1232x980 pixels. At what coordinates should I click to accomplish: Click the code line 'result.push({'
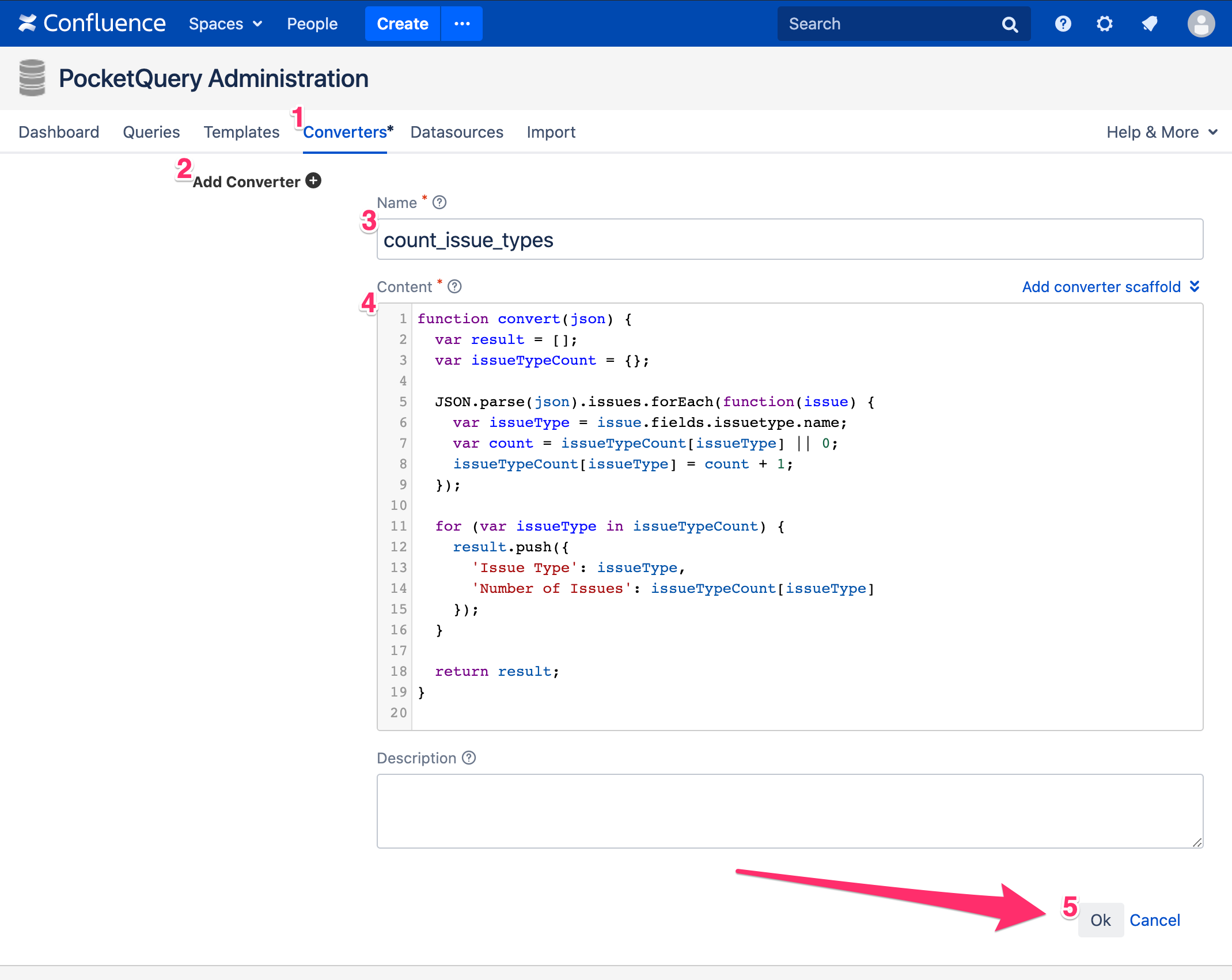[511, 547]
